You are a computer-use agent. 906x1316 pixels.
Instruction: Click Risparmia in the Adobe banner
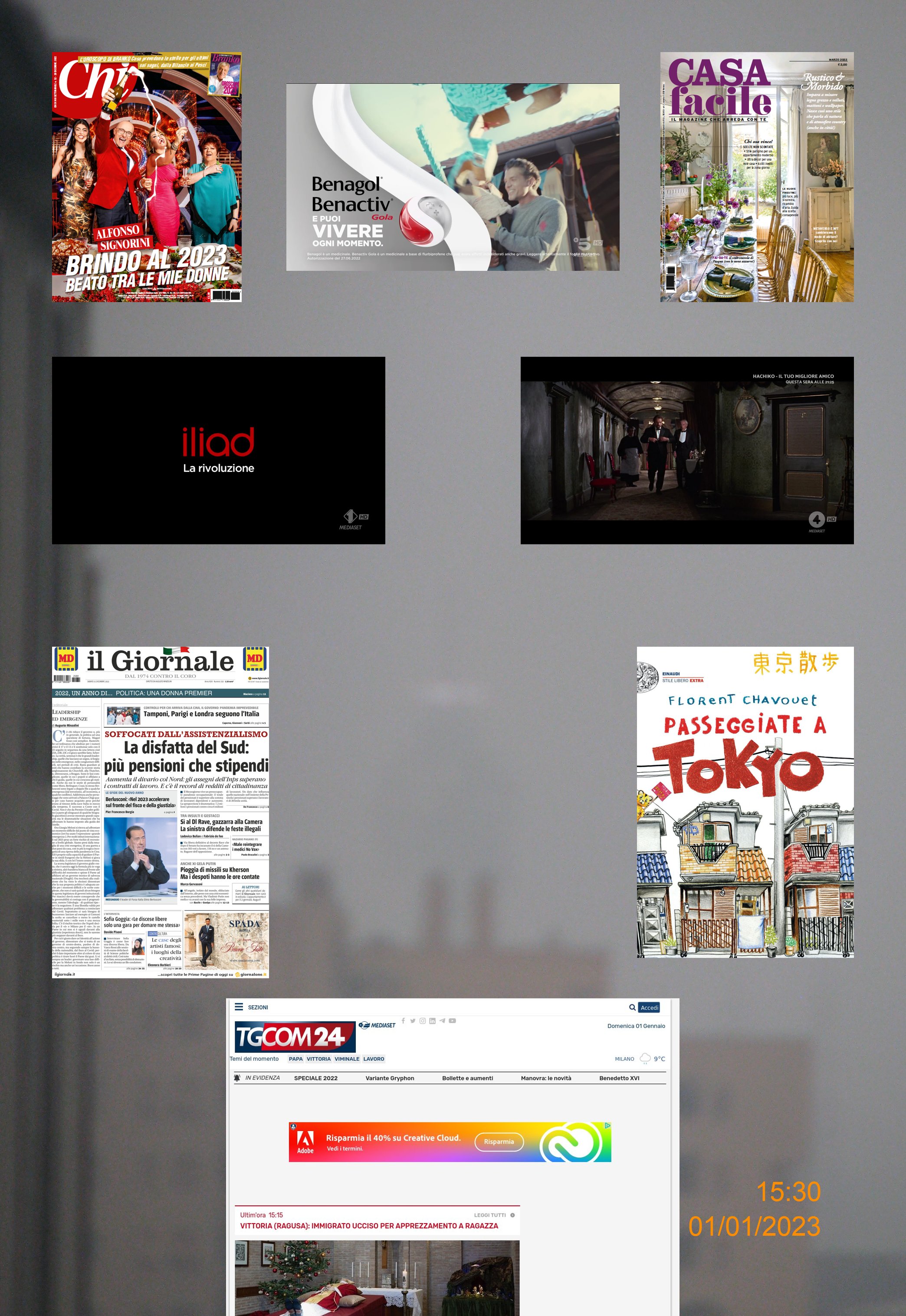[x=499, y=1142]
